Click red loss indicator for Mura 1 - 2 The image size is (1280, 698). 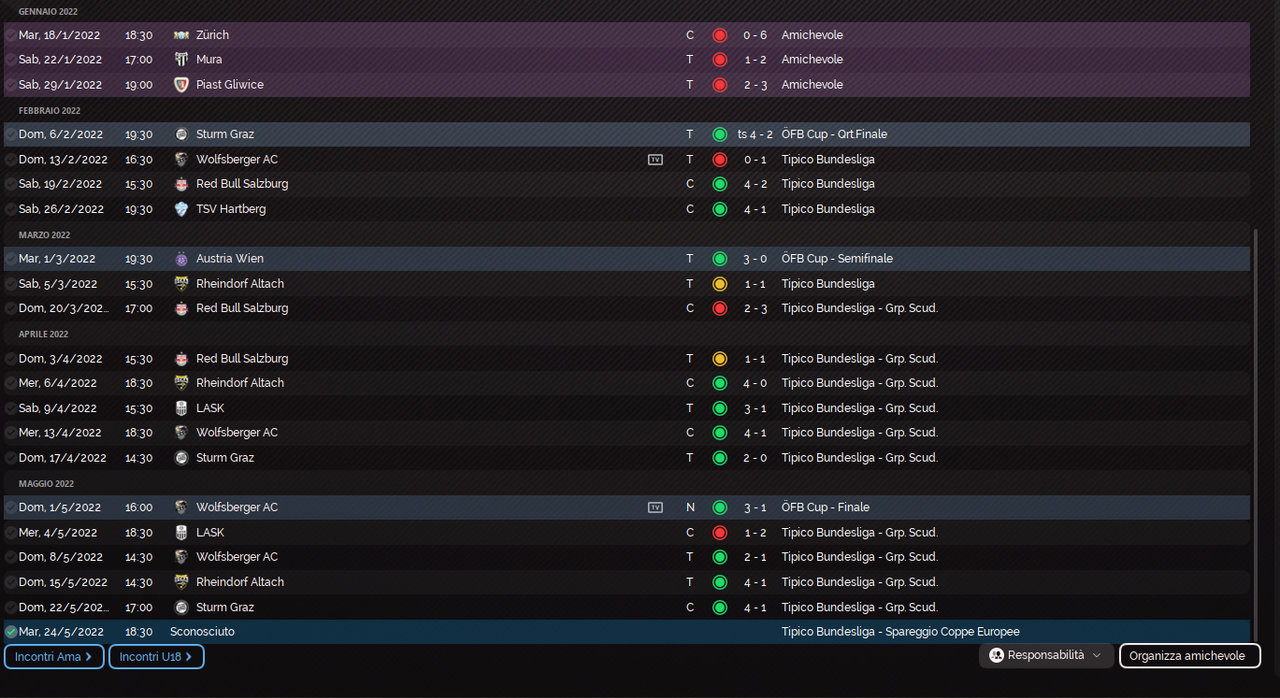[719, 60]
